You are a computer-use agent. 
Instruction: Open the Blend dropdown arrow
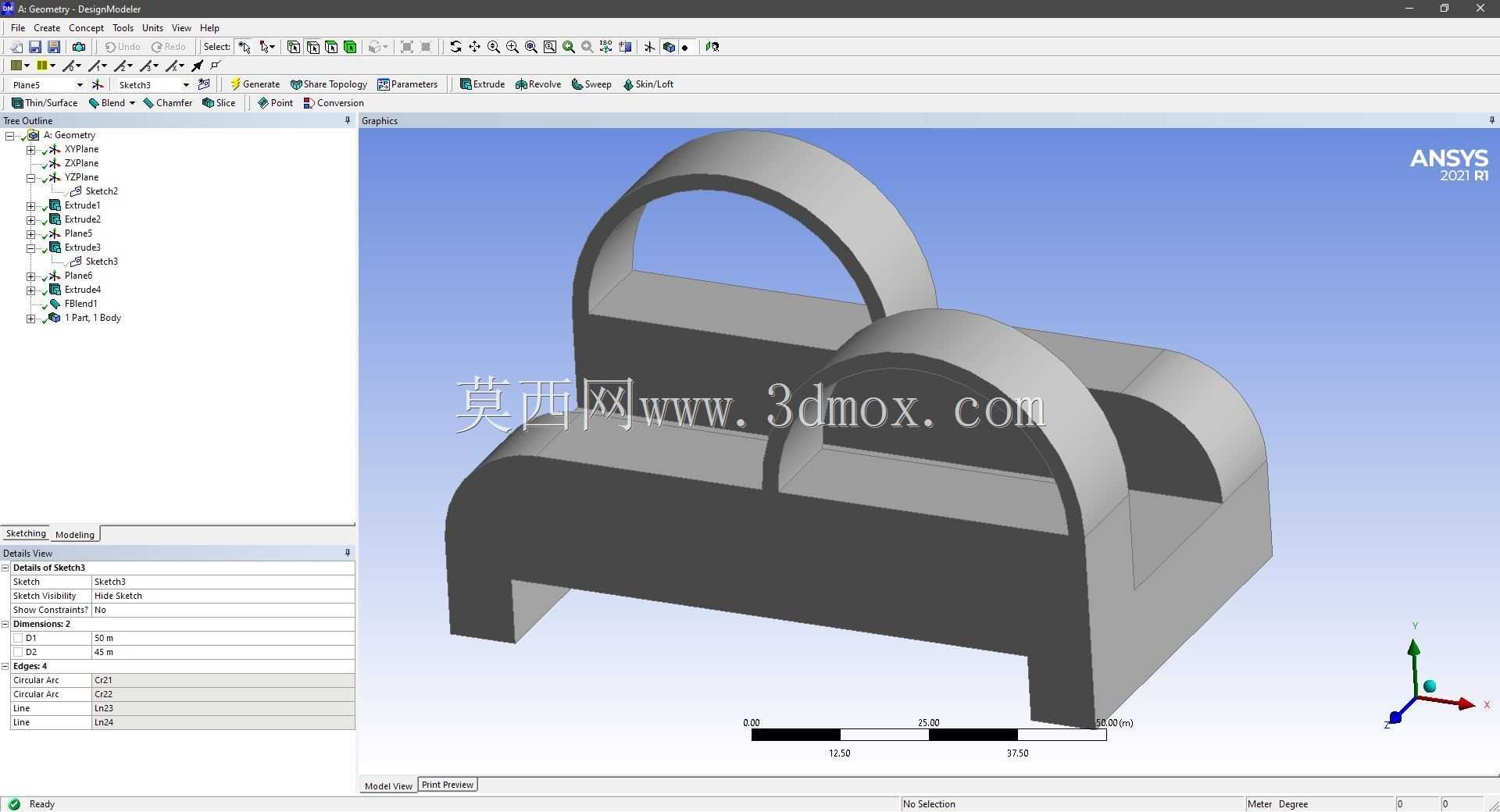click(x=132, y=103)
